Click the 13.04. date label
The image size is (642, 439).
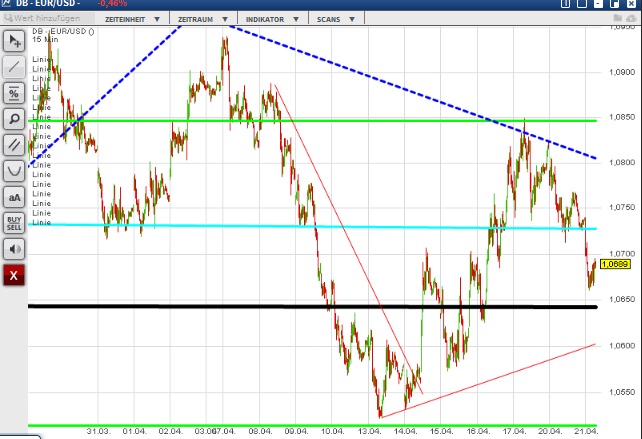pos(369,431)
